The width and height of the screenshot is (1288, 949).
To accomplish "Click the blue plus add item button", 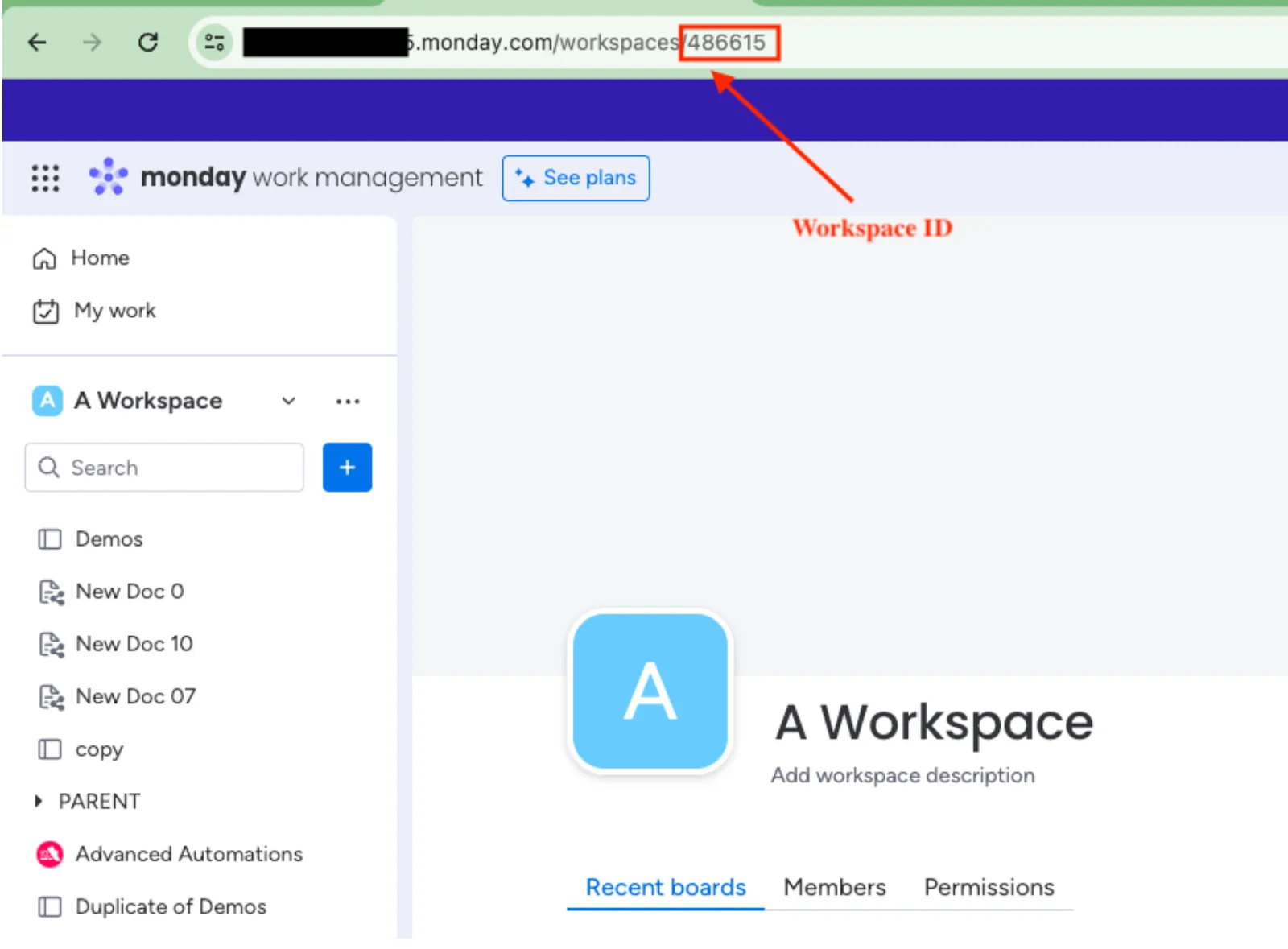I will point(347,467).
